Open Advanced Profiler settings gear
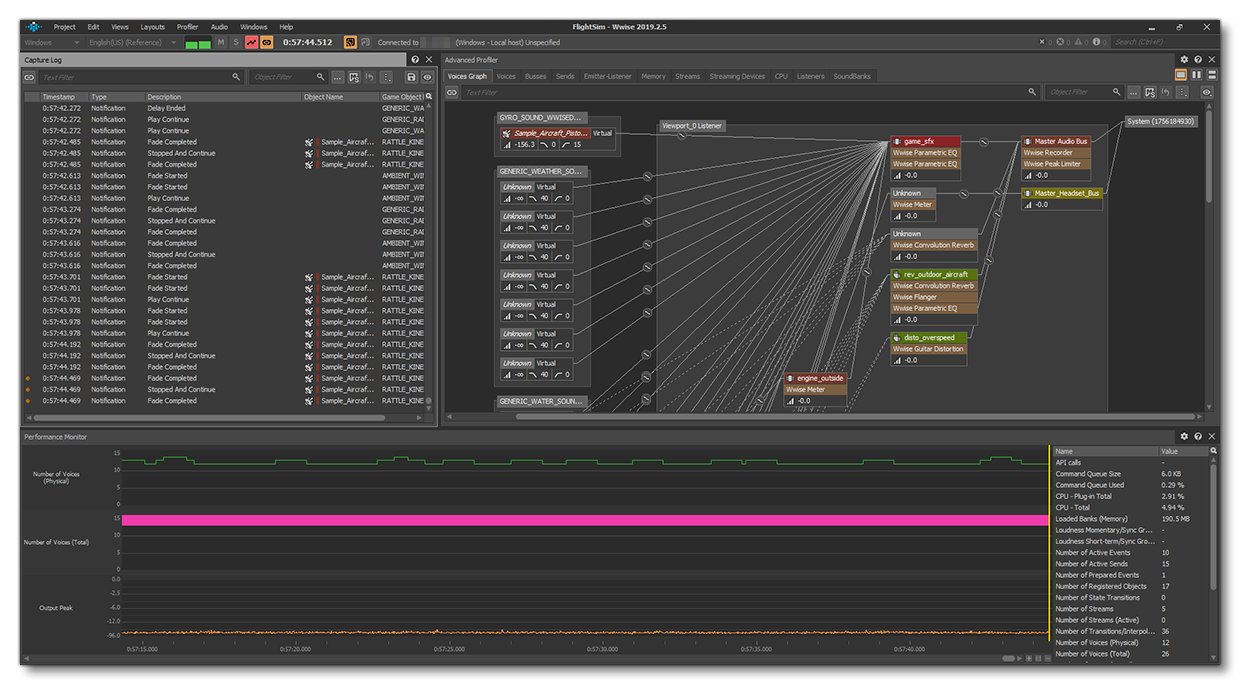Screen dimensions: 1240x685 (x=1184, y=60)
